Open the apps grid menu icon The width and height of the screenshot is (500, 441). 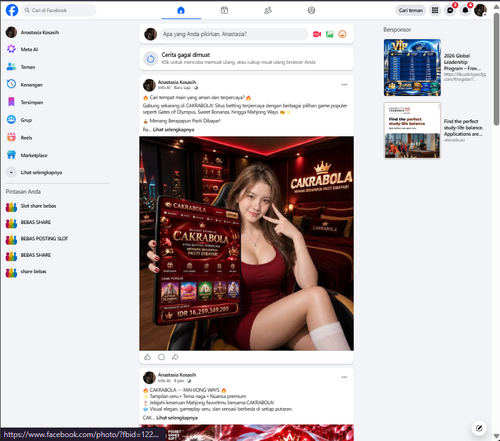[435, 10]
